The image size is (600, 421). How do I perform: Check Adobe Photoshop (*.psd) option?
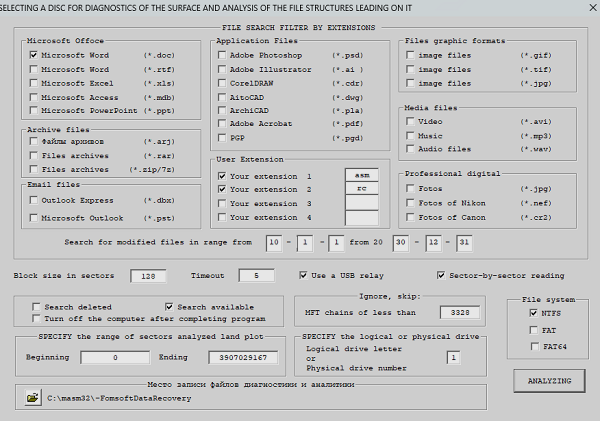click(x=222, y=55)
